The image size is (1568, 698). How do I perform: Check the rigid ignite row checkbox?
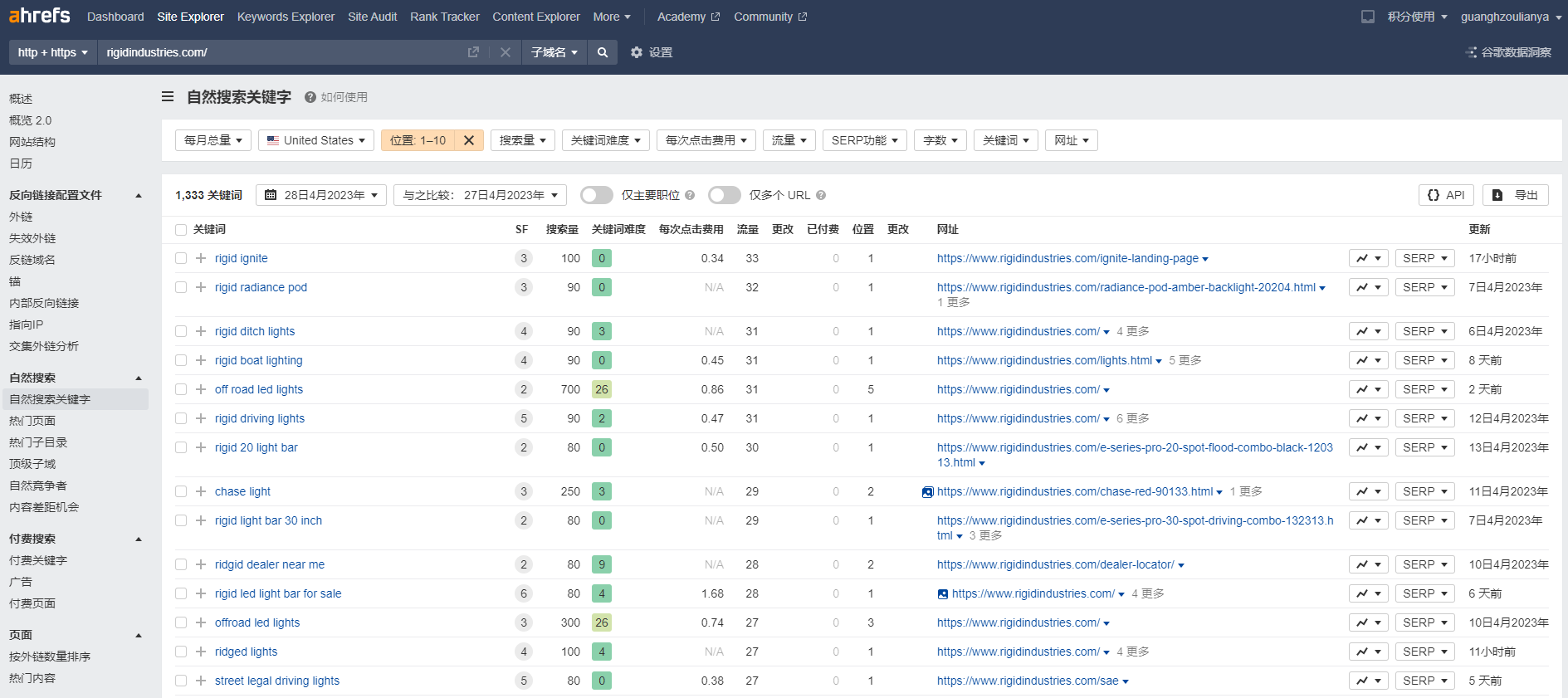[181, 258]
